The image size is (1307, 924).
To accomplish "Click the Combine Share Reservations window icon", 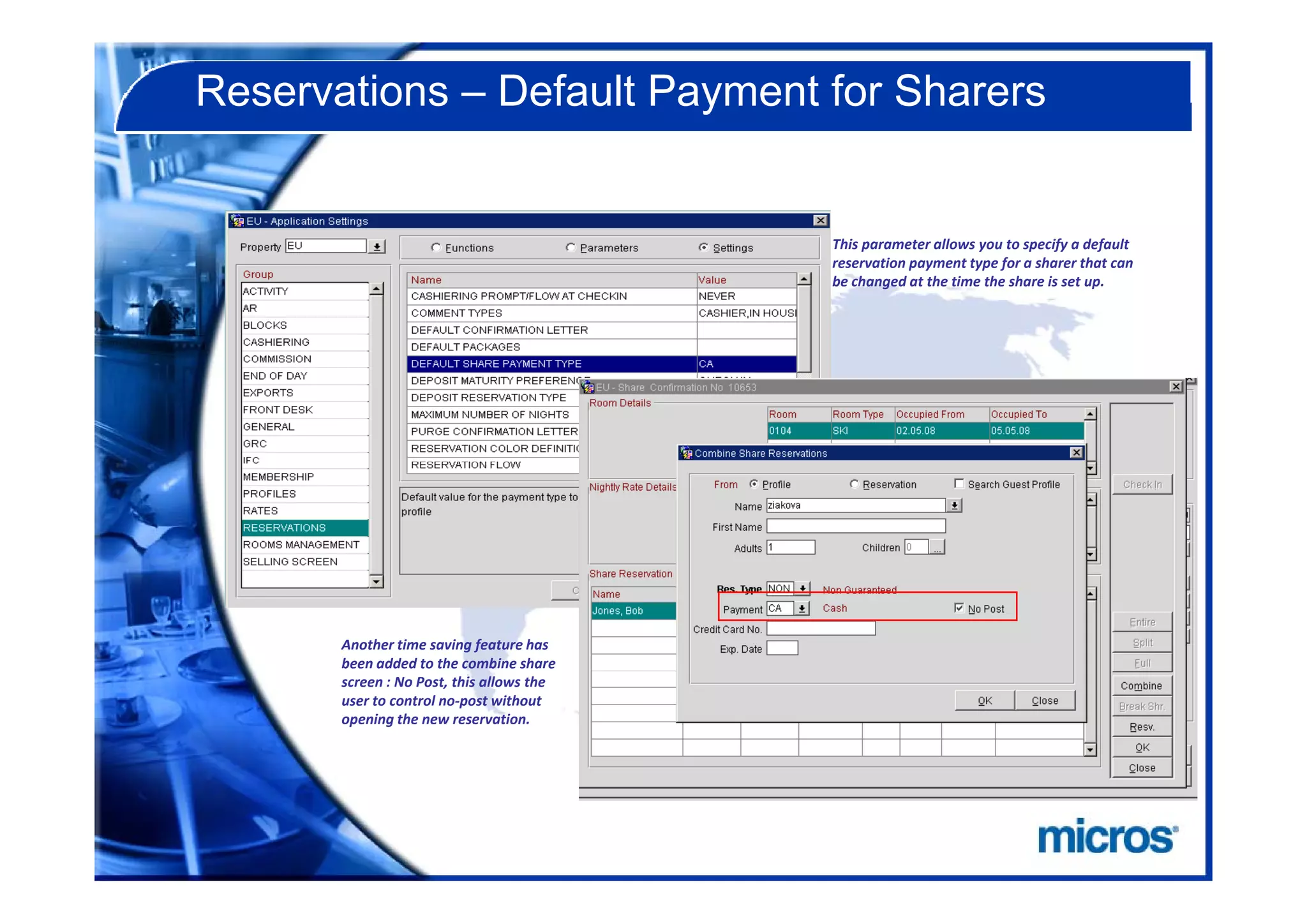I will tap(687, 453).
